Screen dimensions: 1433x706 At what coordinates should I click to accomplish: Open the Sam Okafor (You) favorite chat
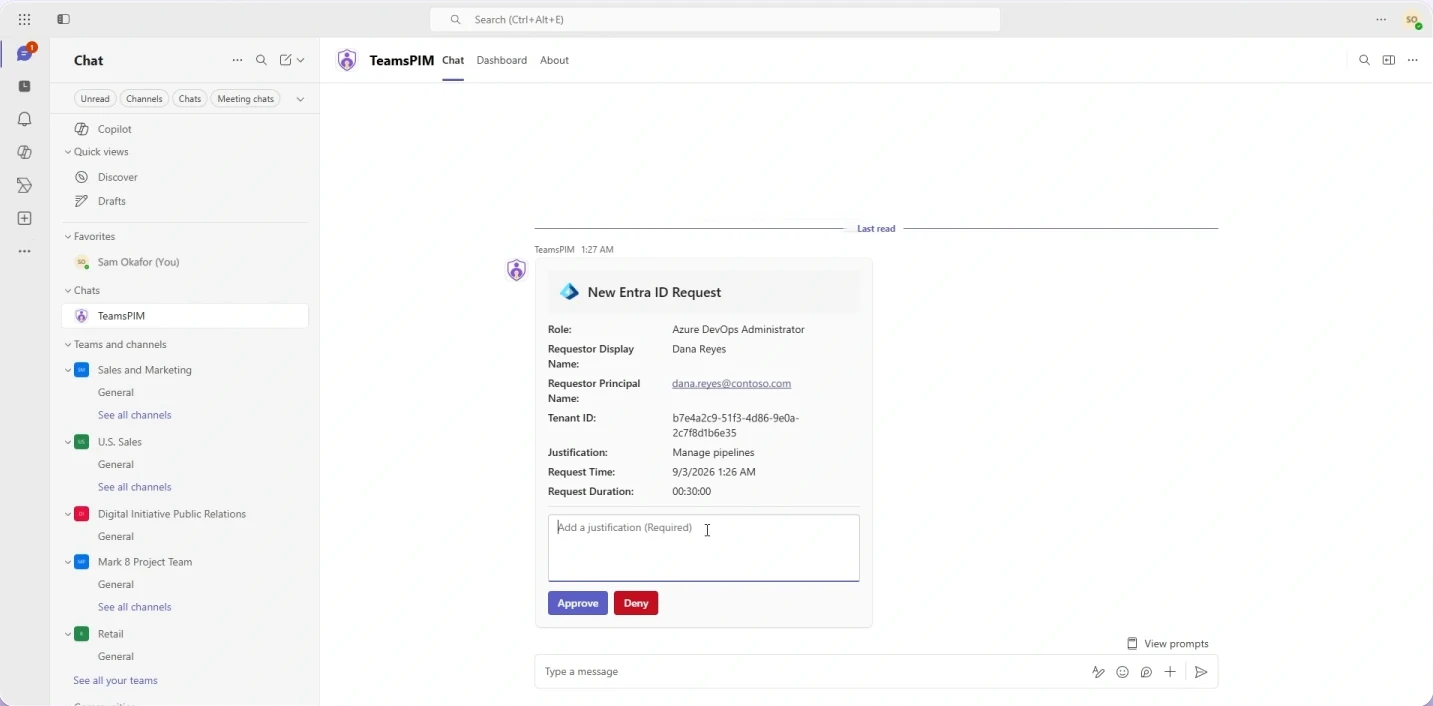click(x=185, y=262)
